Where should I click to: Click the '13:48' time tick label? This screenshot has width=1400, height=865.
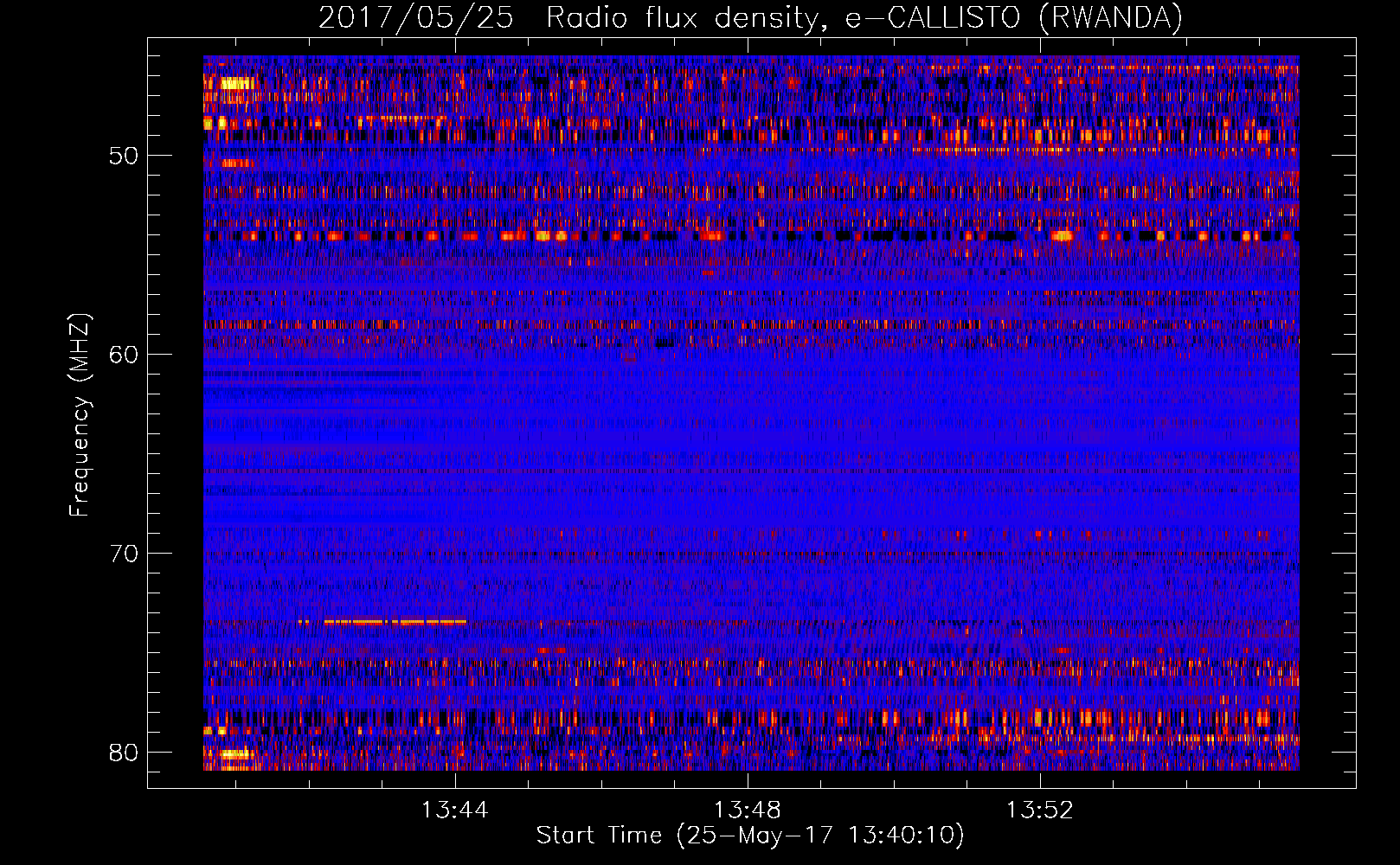747,811
